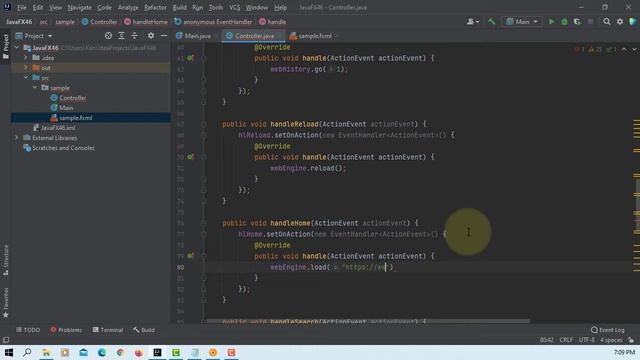Click the override gutter icon on line 61
Image resolution: width=640 pixels, height=360 pixels.
[190, 58]
